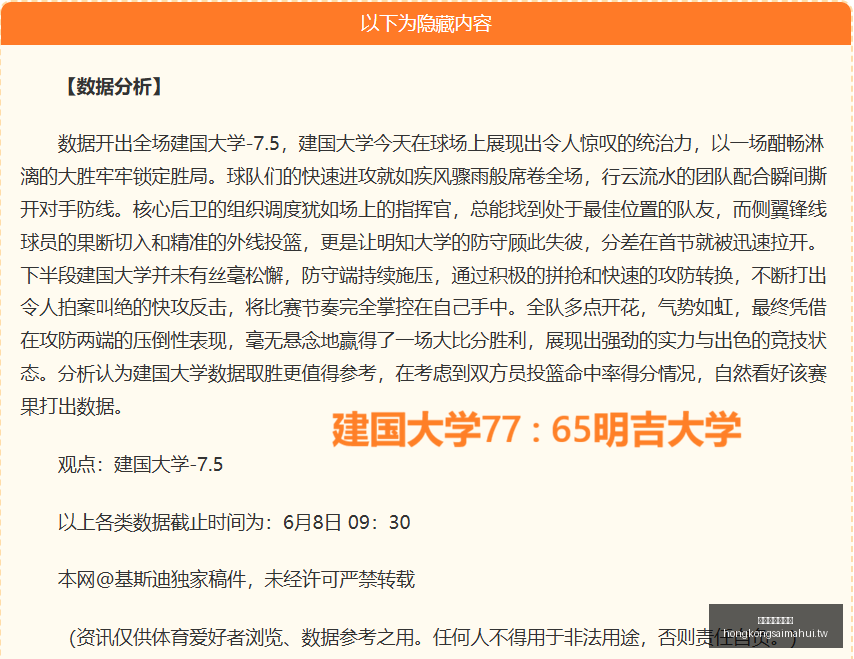The image size is (854, 659).
Task: Click the final paragraph line '果打出数据。'
Action: pyautogui.click(x=72, y=406)
